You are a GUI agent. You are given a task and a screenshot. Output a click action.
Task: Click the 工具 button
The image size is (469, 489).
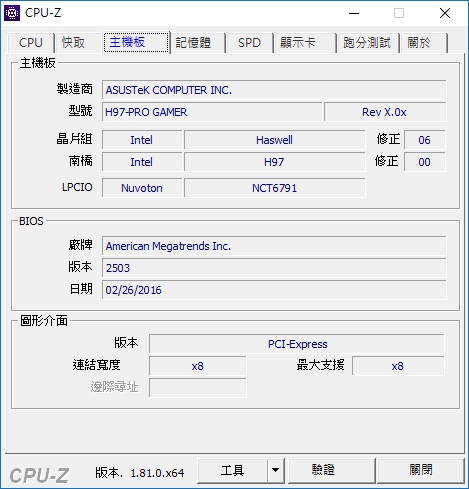tap(232, 470)
